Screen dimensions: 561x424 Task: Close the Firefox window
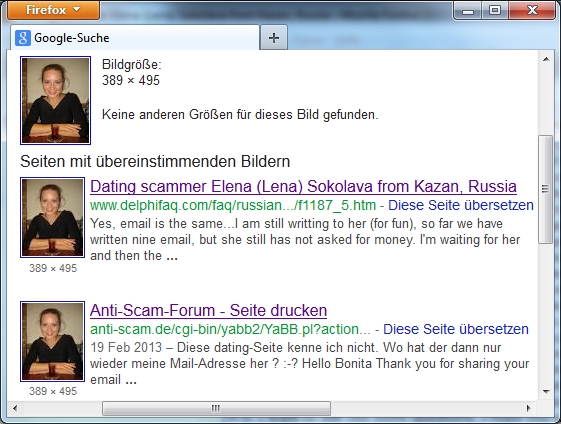[532, 11]
